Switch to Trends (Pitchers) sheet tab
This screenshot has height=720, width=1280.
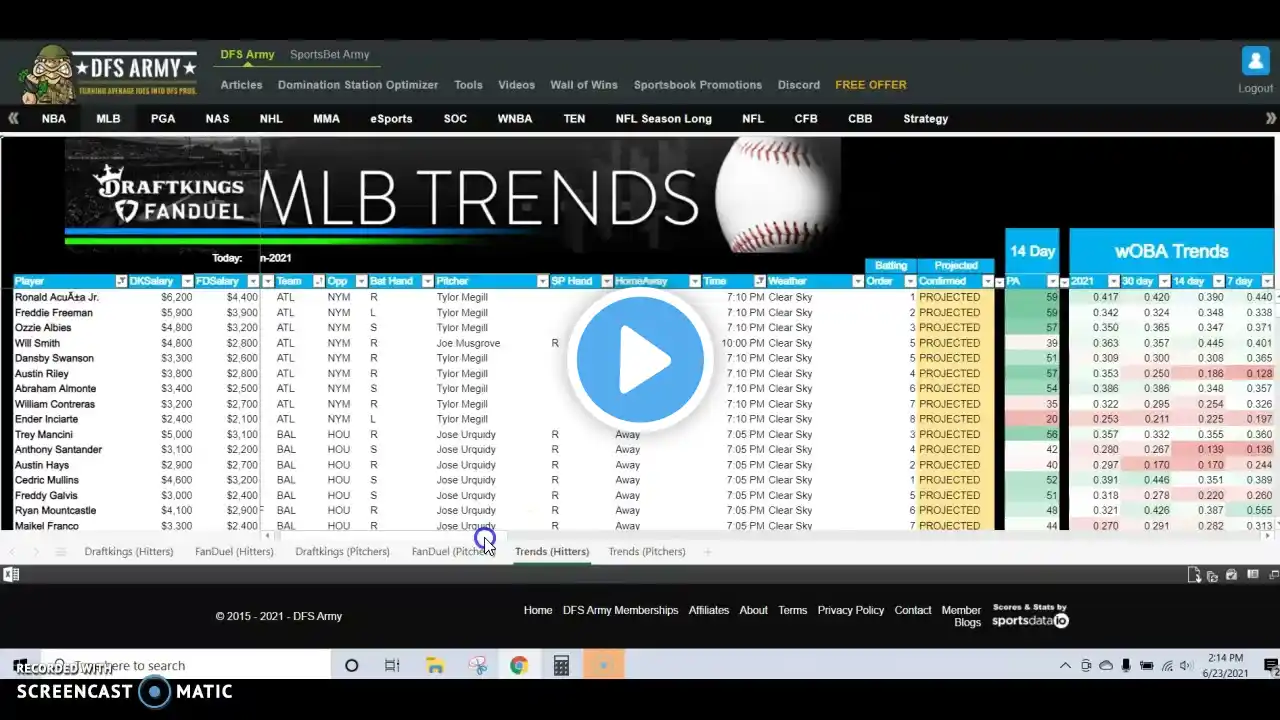(x=647, y=552)
